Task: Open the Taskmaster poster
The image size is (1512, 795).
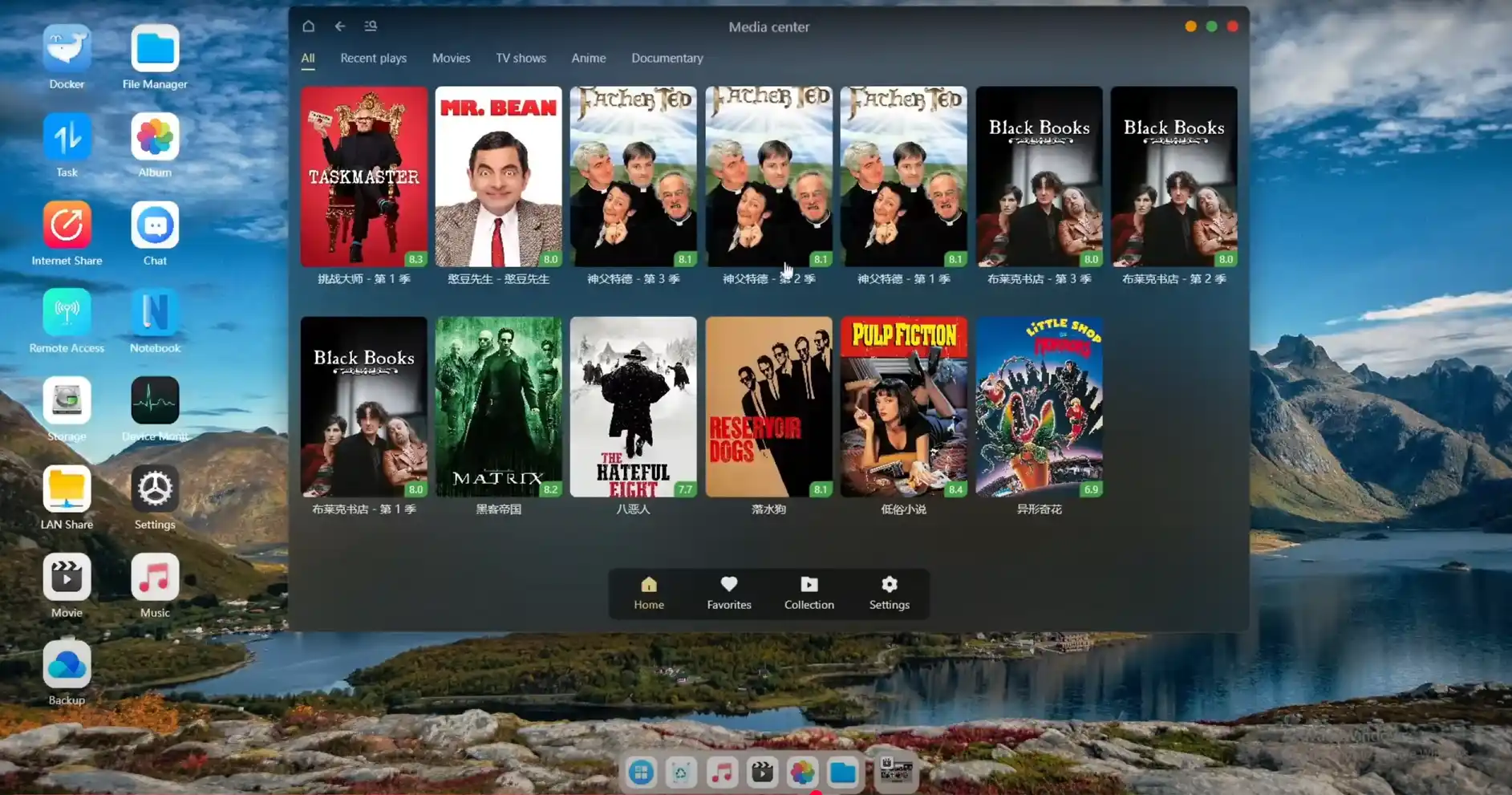Action: tap(363, 176)
